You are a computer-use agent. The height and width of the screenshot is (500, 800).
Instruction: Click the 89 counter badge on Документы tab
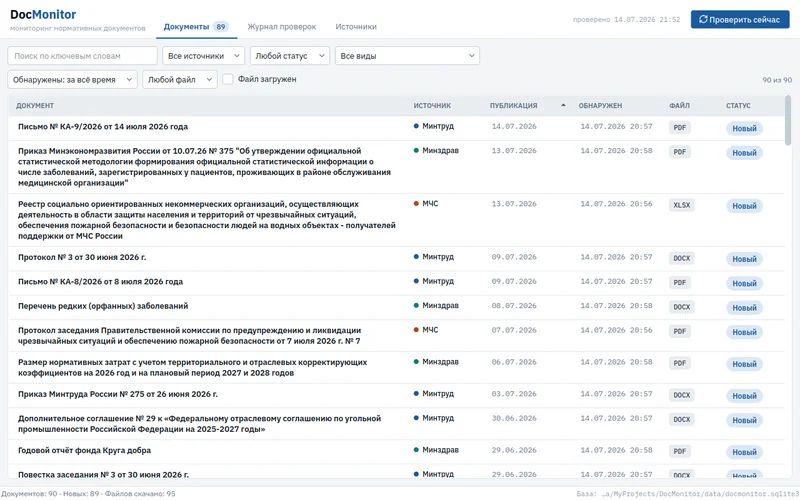(220, 27)
